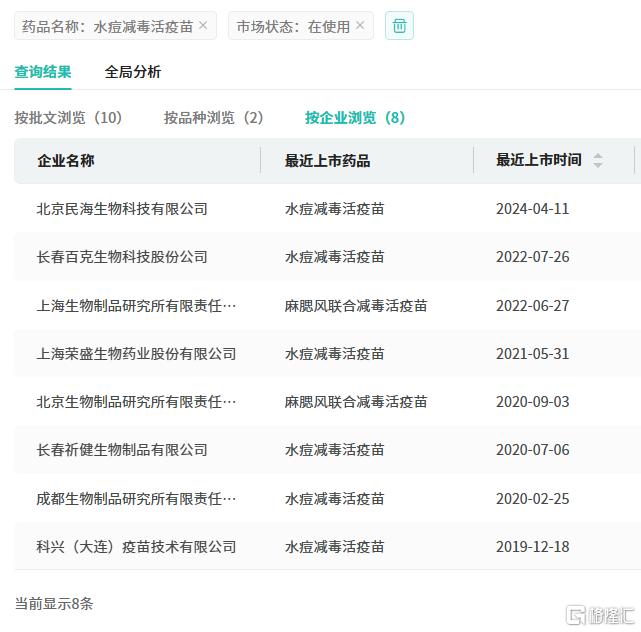Screen dimensions: 641x632
Task: Click 水痘减毒活疫苗 in 长春百克 row
Action: pyautogui.click(x=335, y=257)
